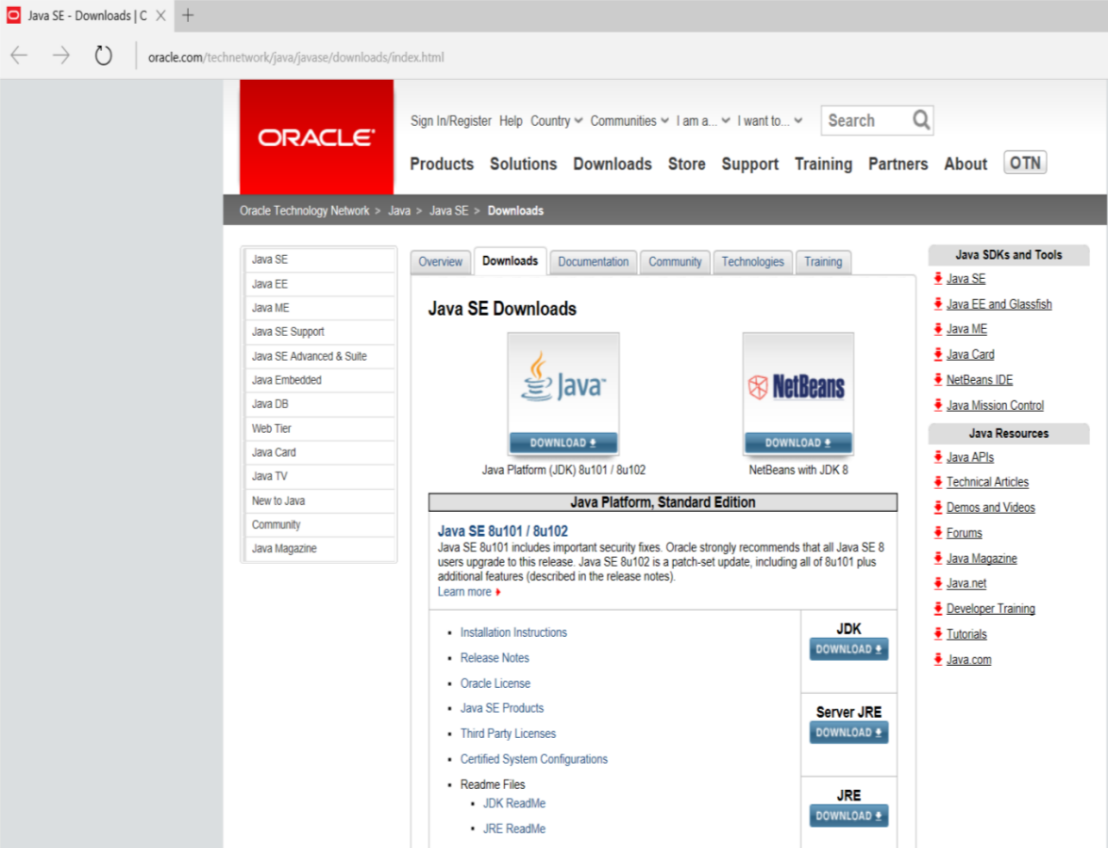This screenshot has width=1108, height=848.
Task: Switch to the Technologies tab
Action: (753, 262)
